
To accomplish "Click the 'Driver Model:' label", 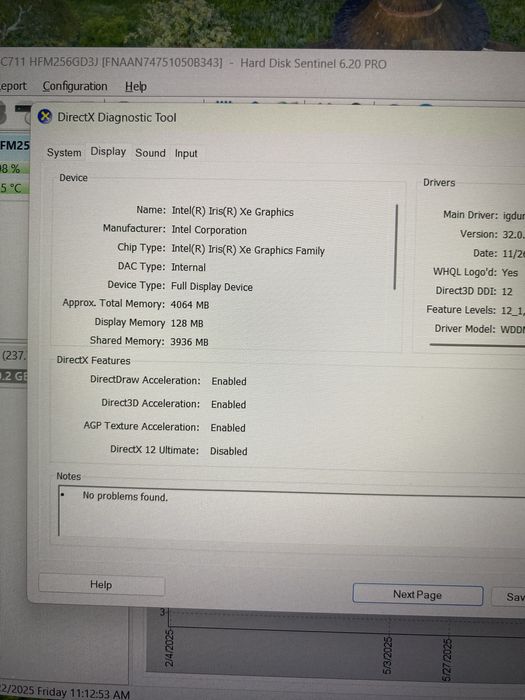I will [465, 329].
